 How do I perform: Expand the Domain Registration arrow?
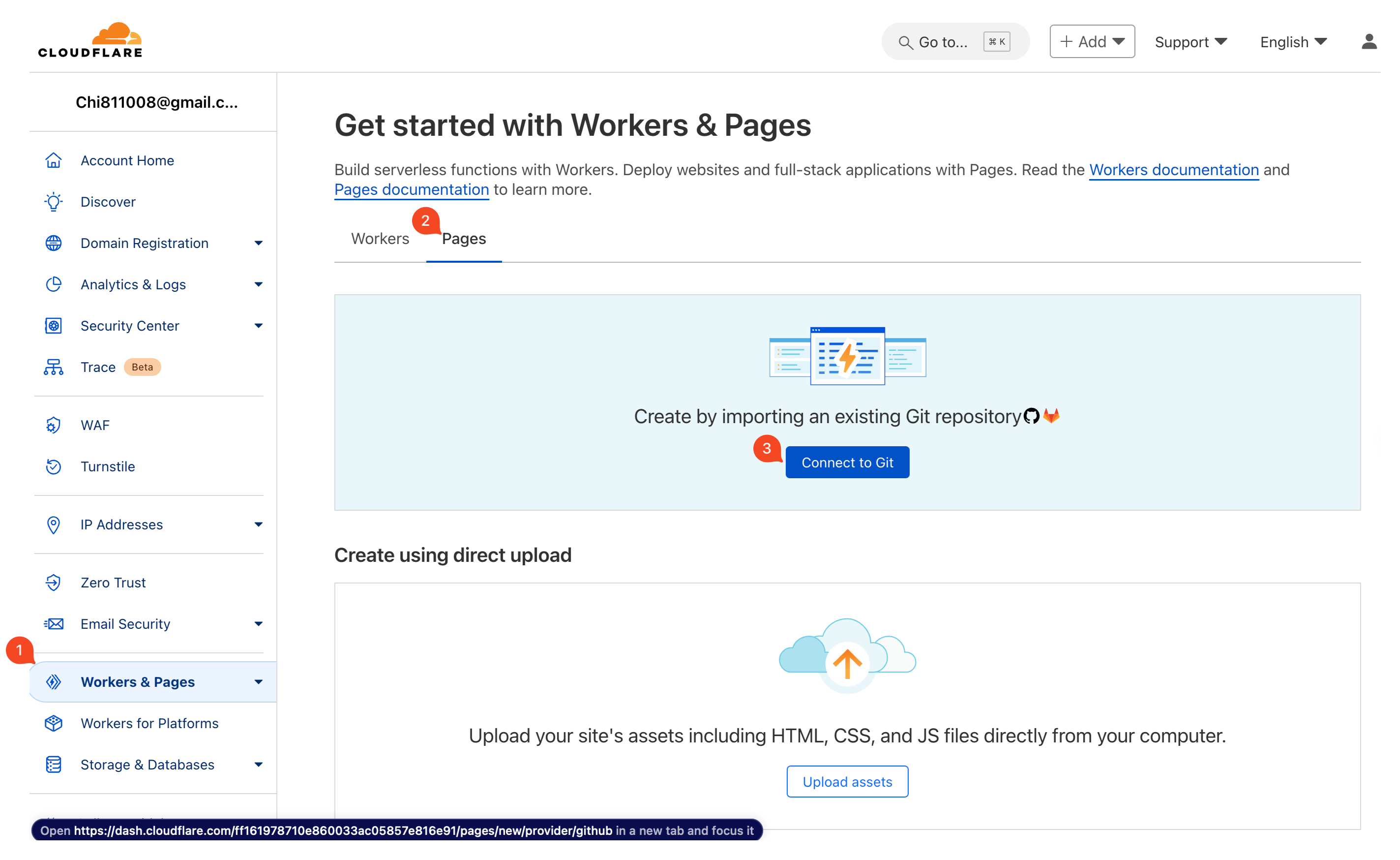[259, 243]
